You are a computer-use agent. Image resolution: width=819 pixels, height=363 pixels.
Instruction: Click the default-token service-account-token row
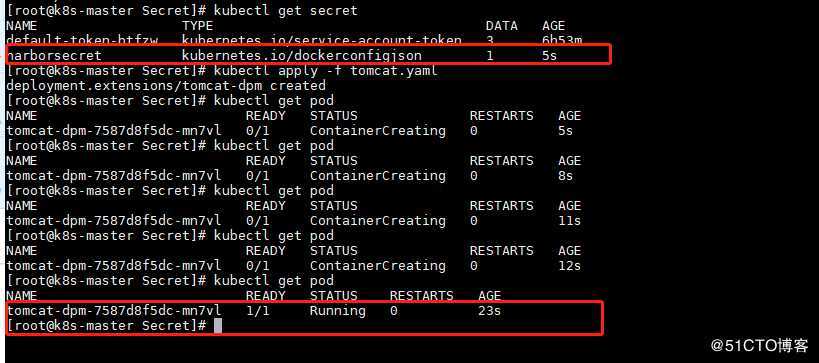coord(294,40)
